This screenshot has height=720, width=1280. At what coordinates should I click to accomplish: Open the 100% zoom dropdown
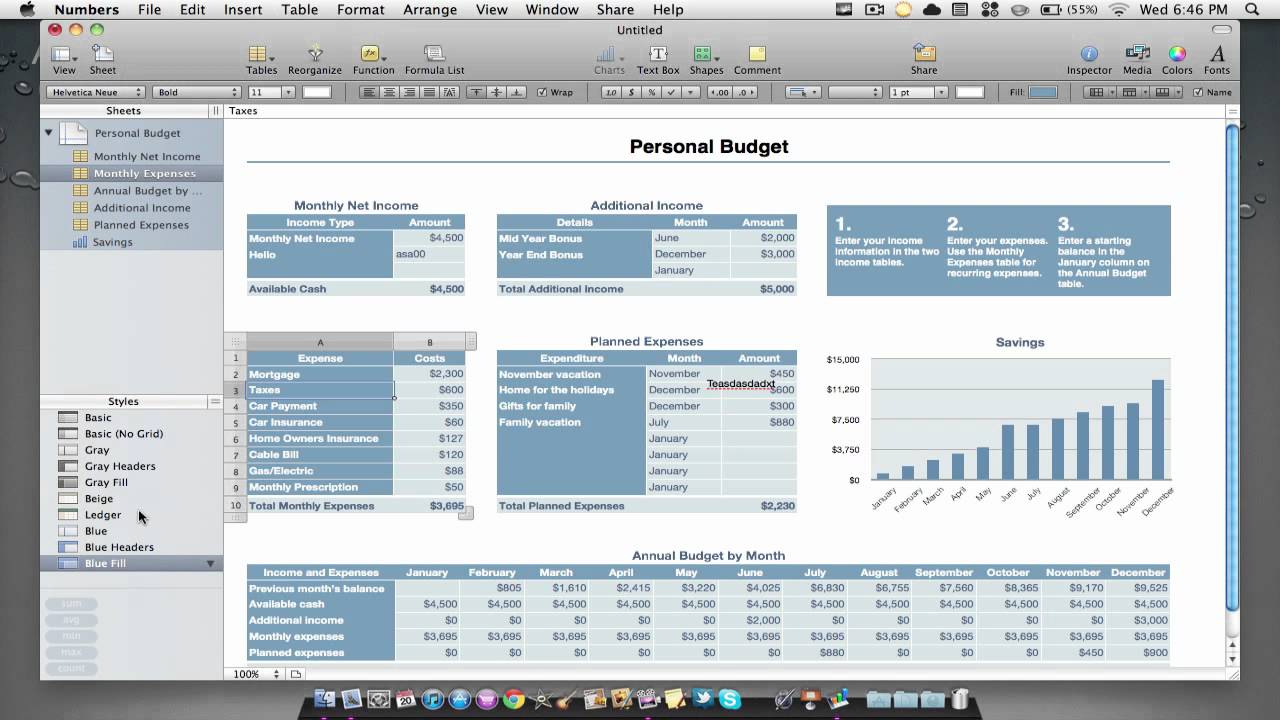258,674
